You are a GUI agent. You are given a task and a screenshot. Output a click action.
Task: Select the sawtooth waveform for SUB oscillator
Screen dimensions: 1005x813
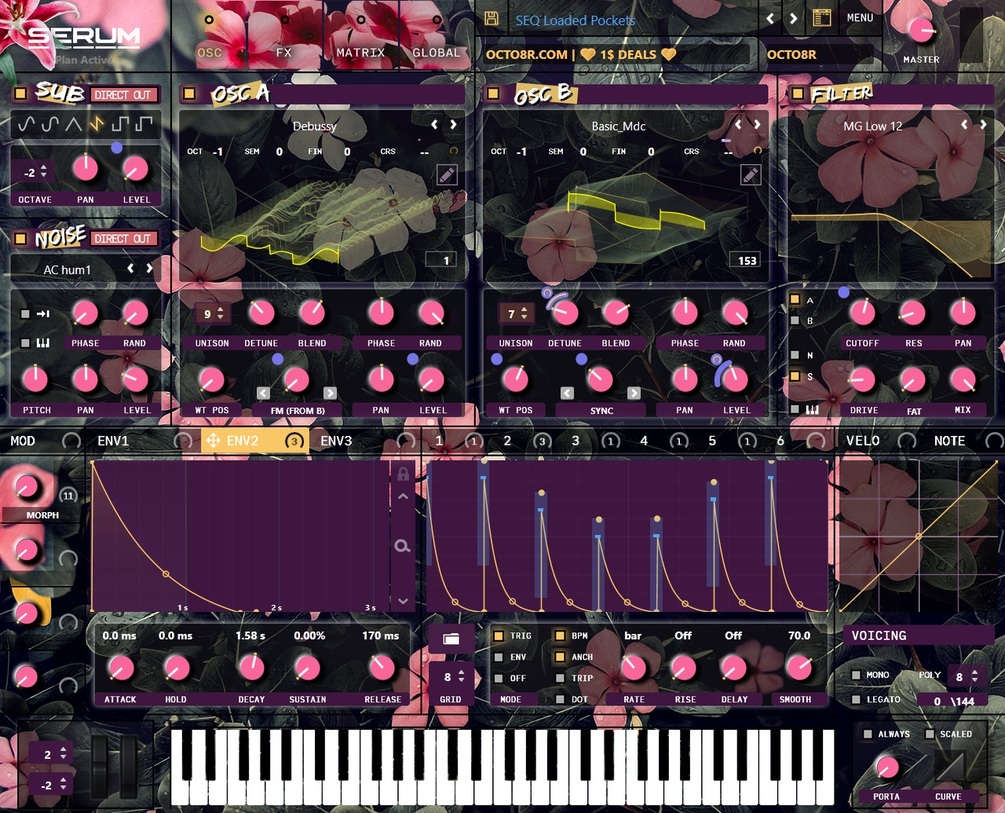click(97, 124)
